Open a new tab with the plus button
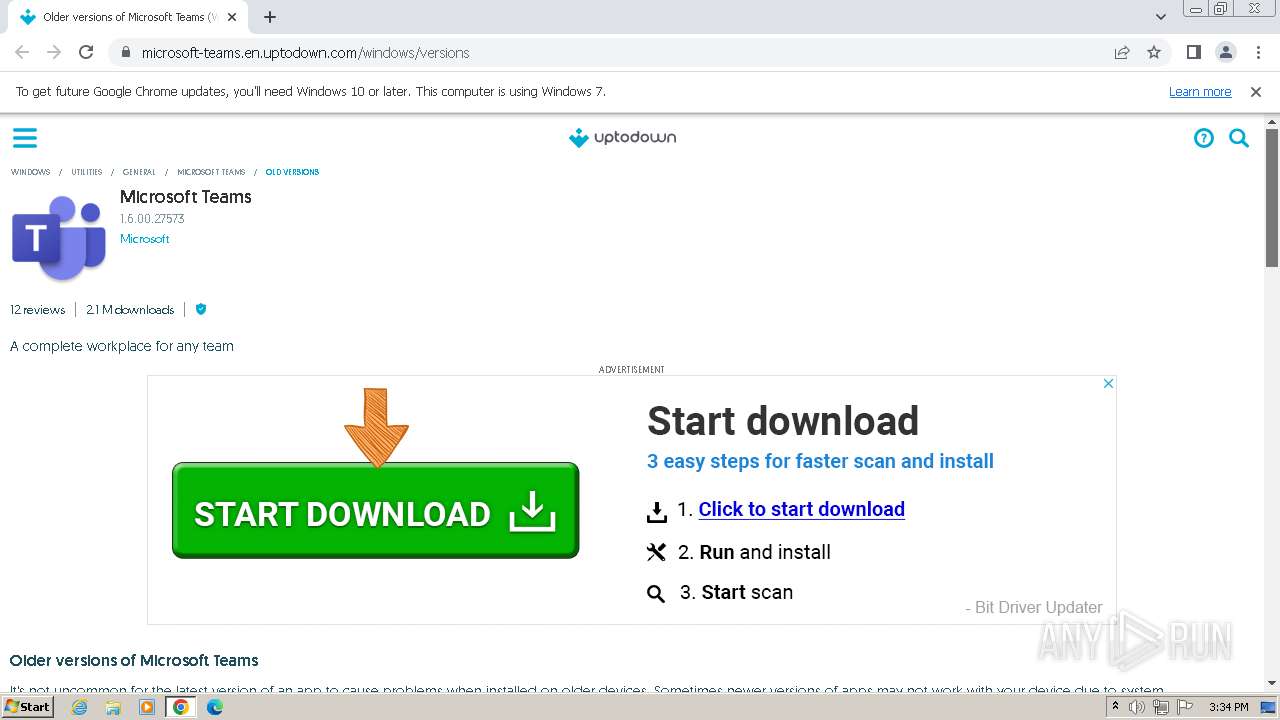The width and height of the screenshot is (1280, 720). 270,17
